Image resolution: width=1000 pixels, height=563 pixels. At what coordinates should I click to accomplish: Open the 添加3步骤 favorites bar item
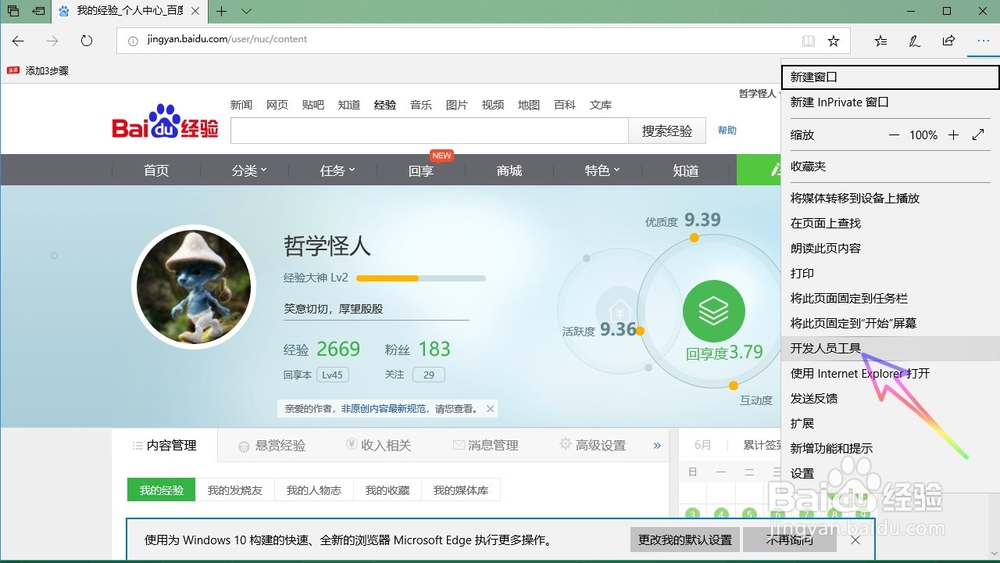38,71
